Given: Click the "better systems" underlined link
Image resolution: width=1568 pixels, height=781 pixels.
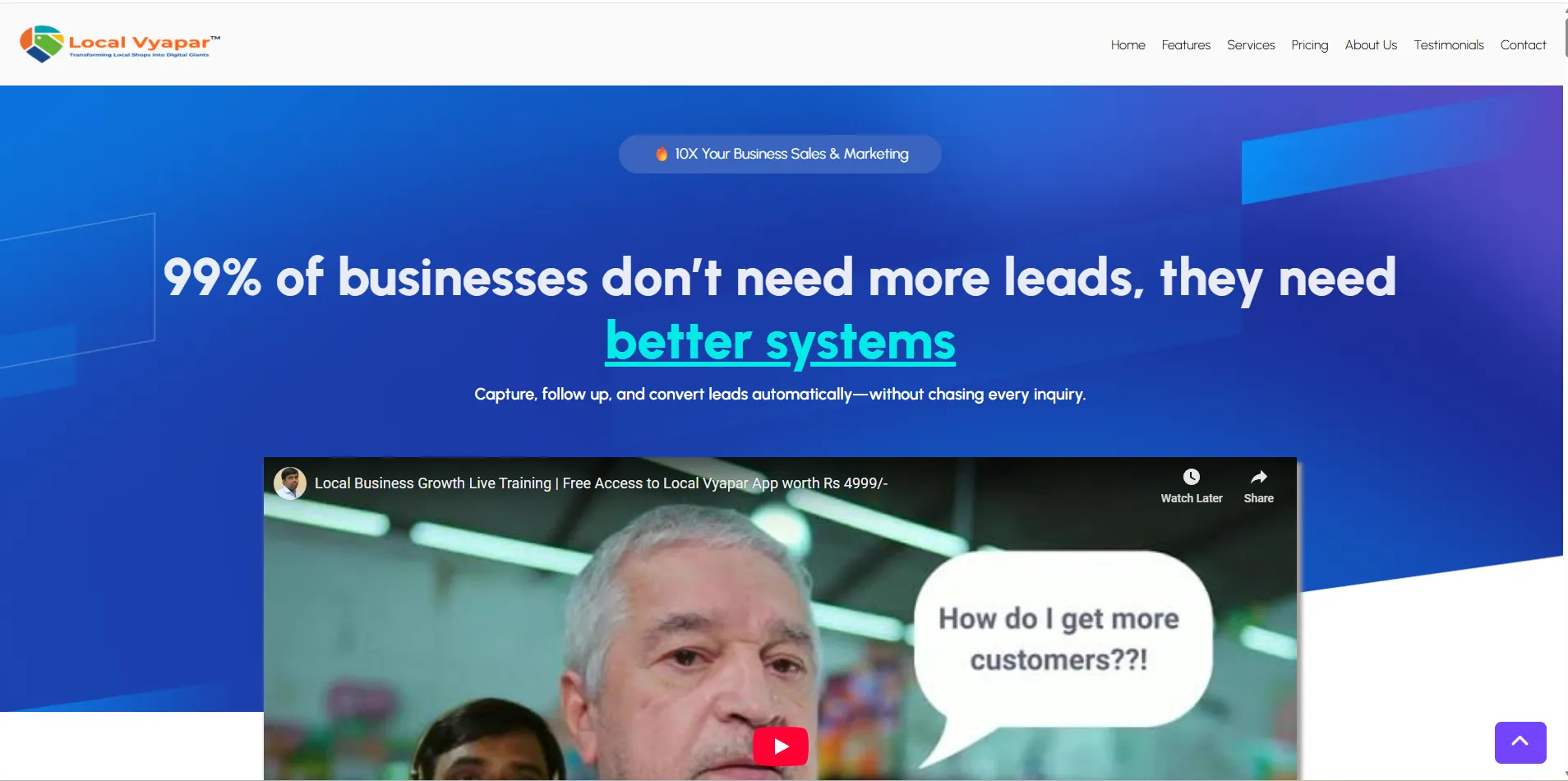Looking at the screenshot, I should (x=781, y=341).
